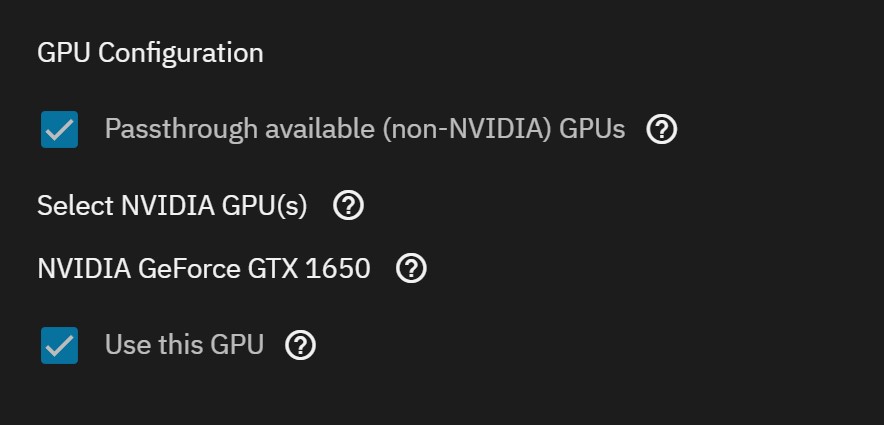
Task: Reveal tooltip for NVIDIA GPU selection
Action: (x=348, y=206)
